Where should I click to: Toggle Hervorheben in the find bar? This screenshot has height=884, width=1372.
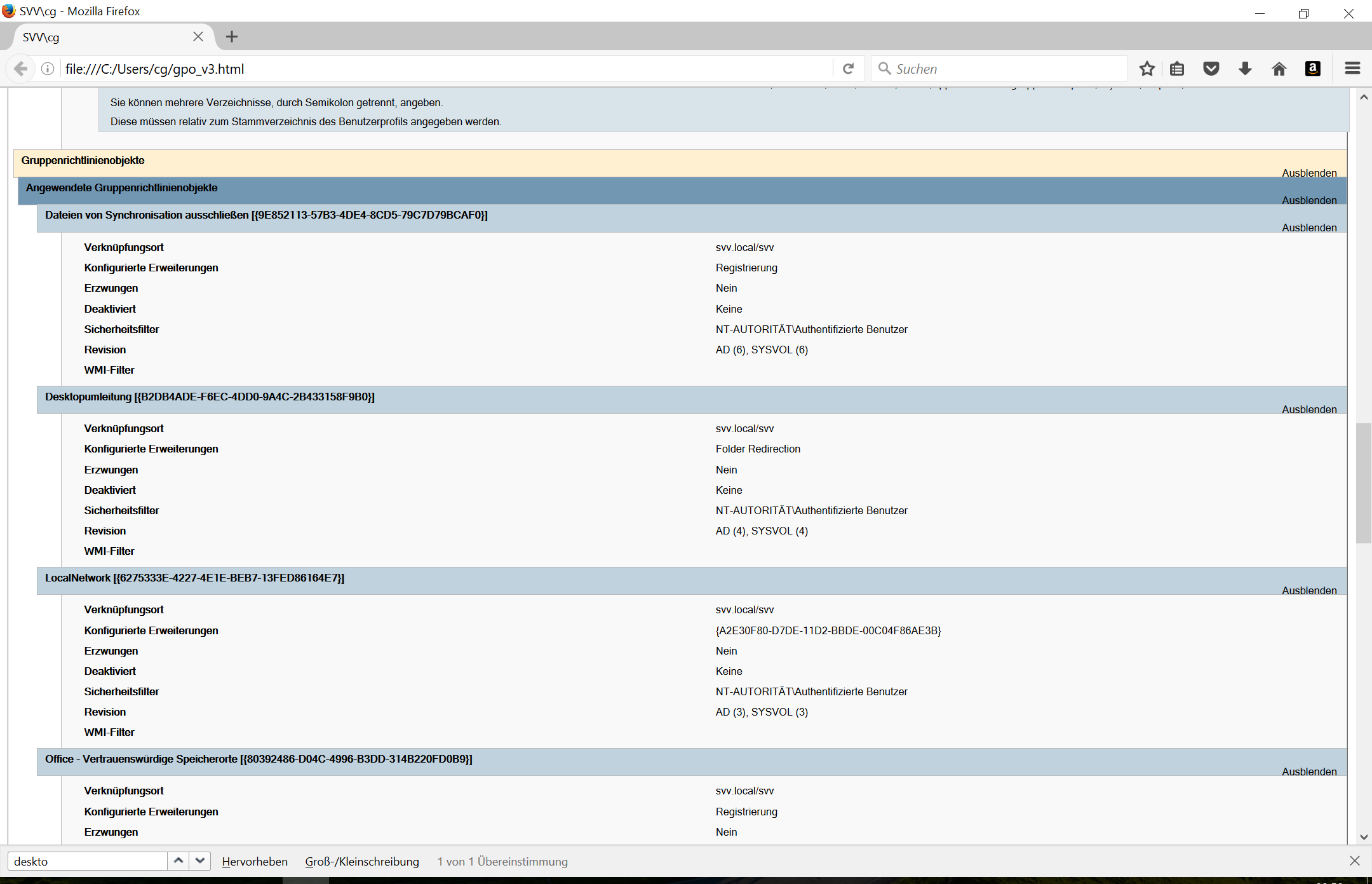[x=255, y=861]
